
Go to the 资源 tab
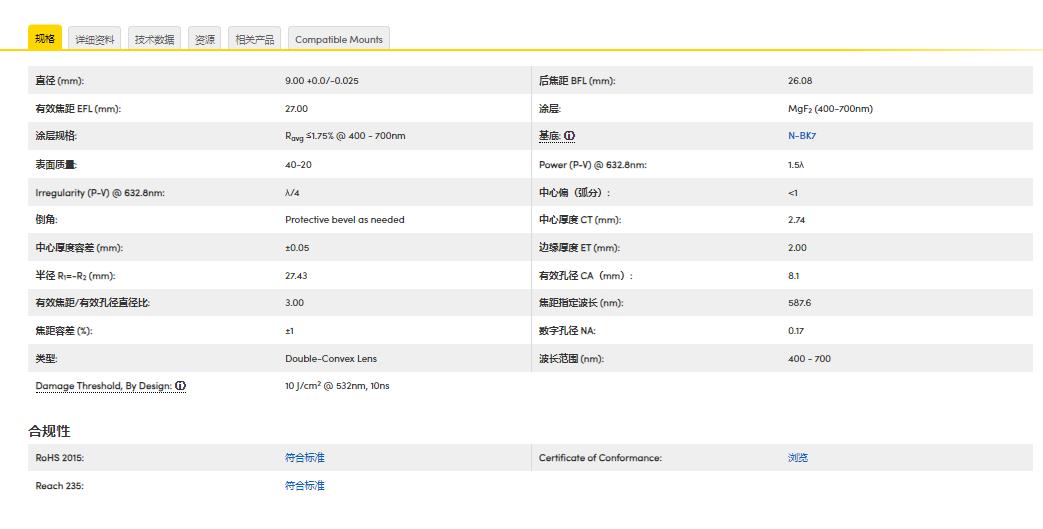coord(205,40)
